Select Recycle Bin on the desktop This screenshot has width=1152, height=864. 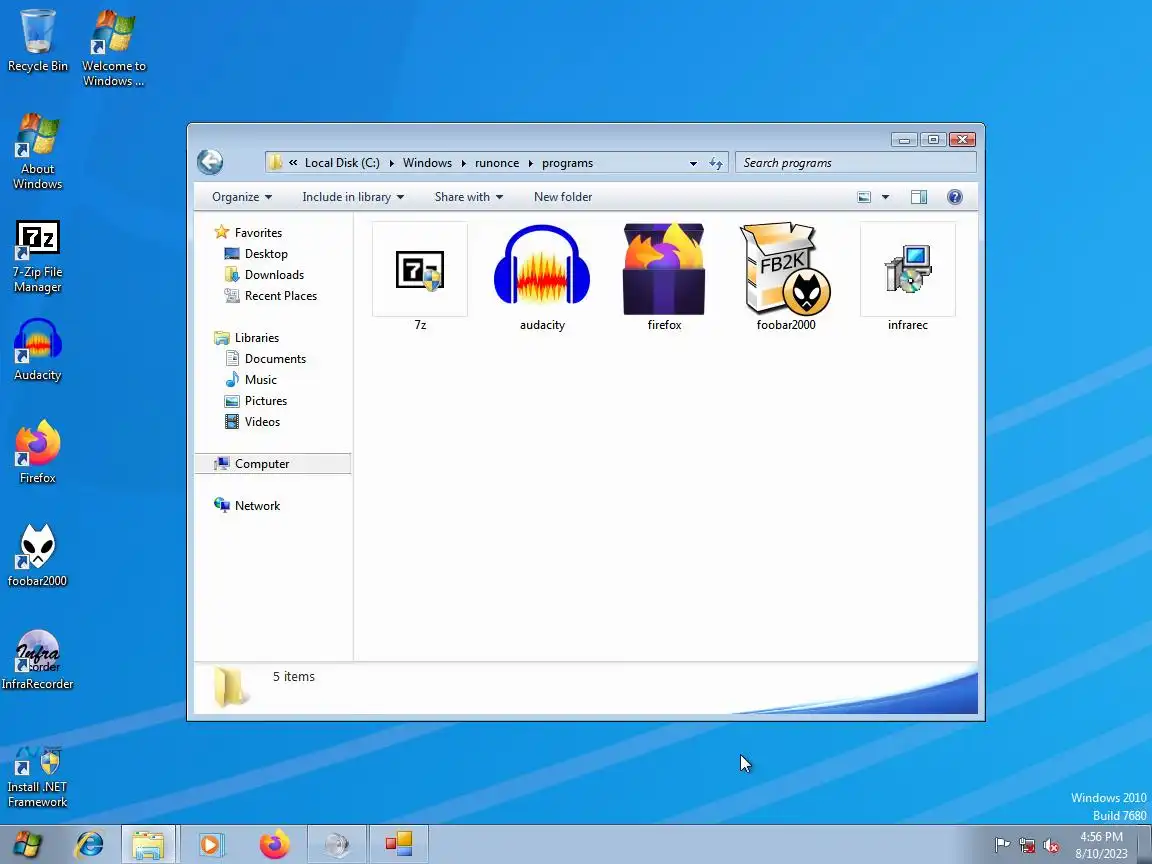coord(37,41)
